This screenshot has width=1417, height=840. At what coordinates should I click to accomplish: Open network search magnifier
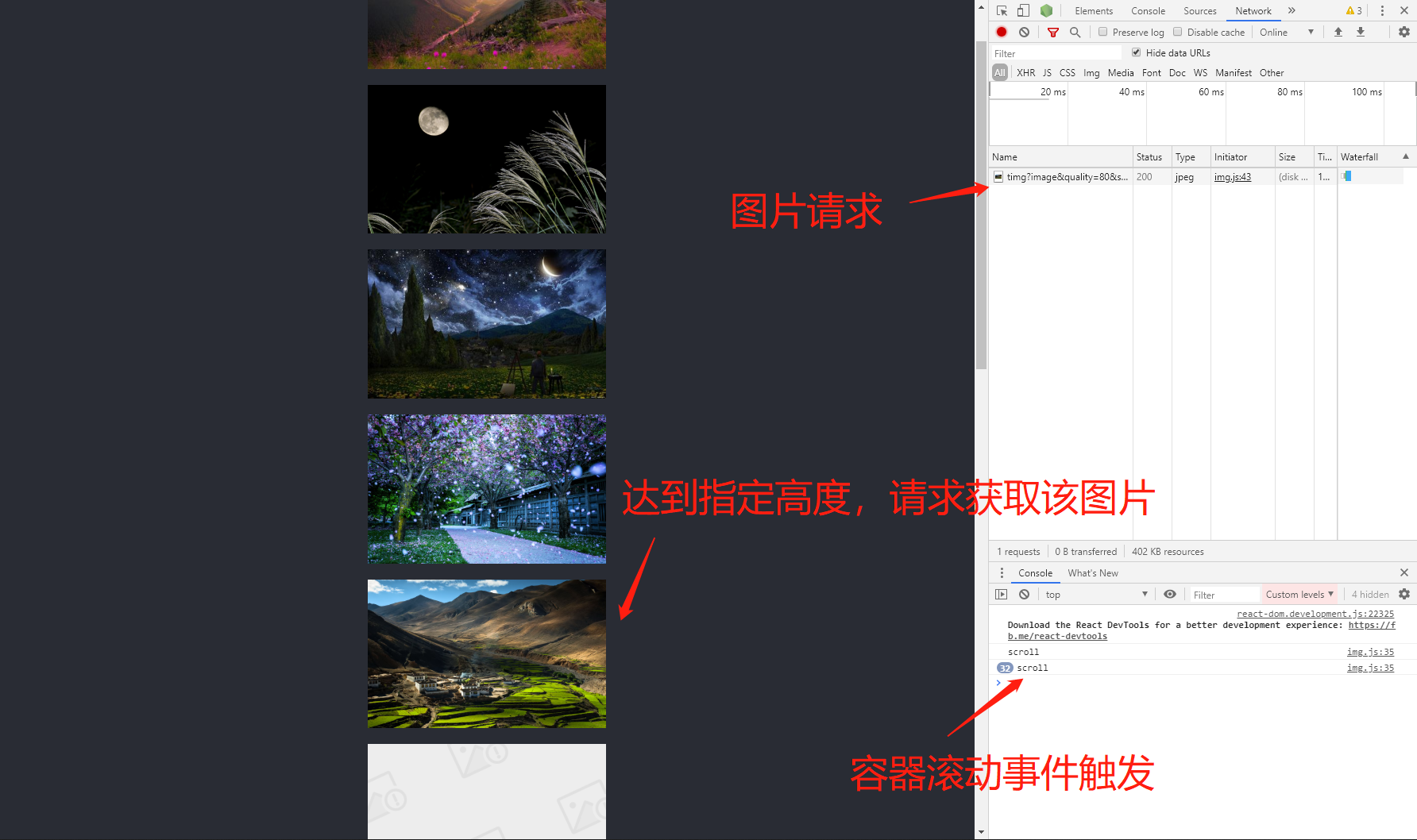[x=1075, y=33]
